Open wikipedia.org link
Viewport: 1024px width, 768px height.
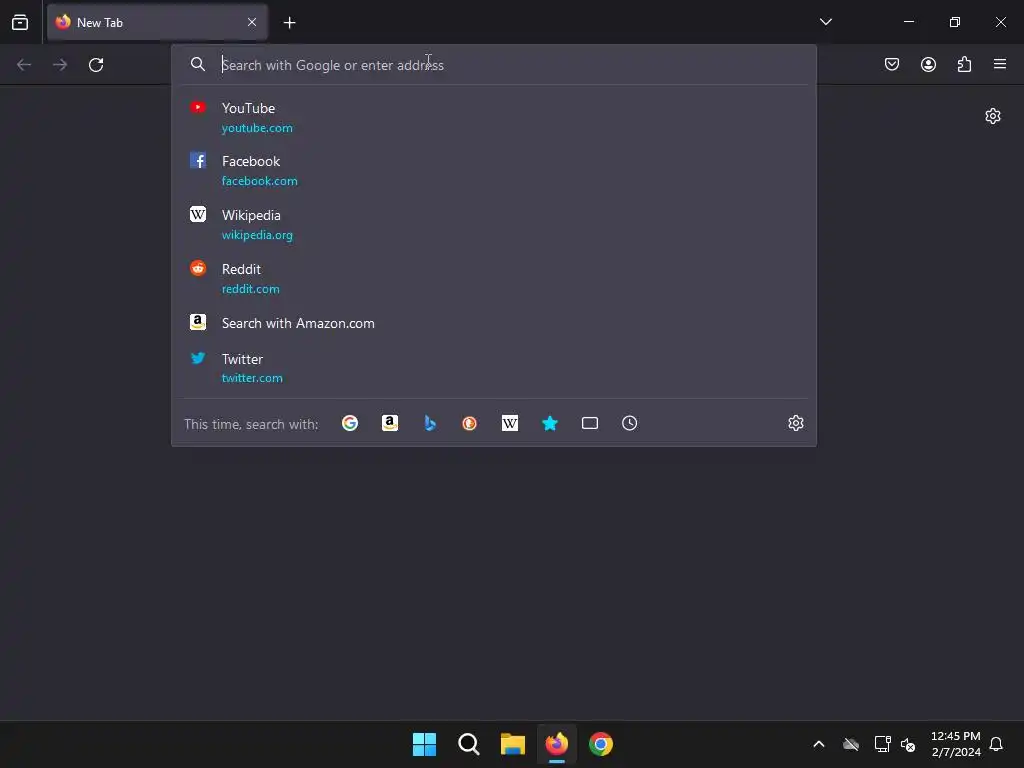[x=257, y=235]
